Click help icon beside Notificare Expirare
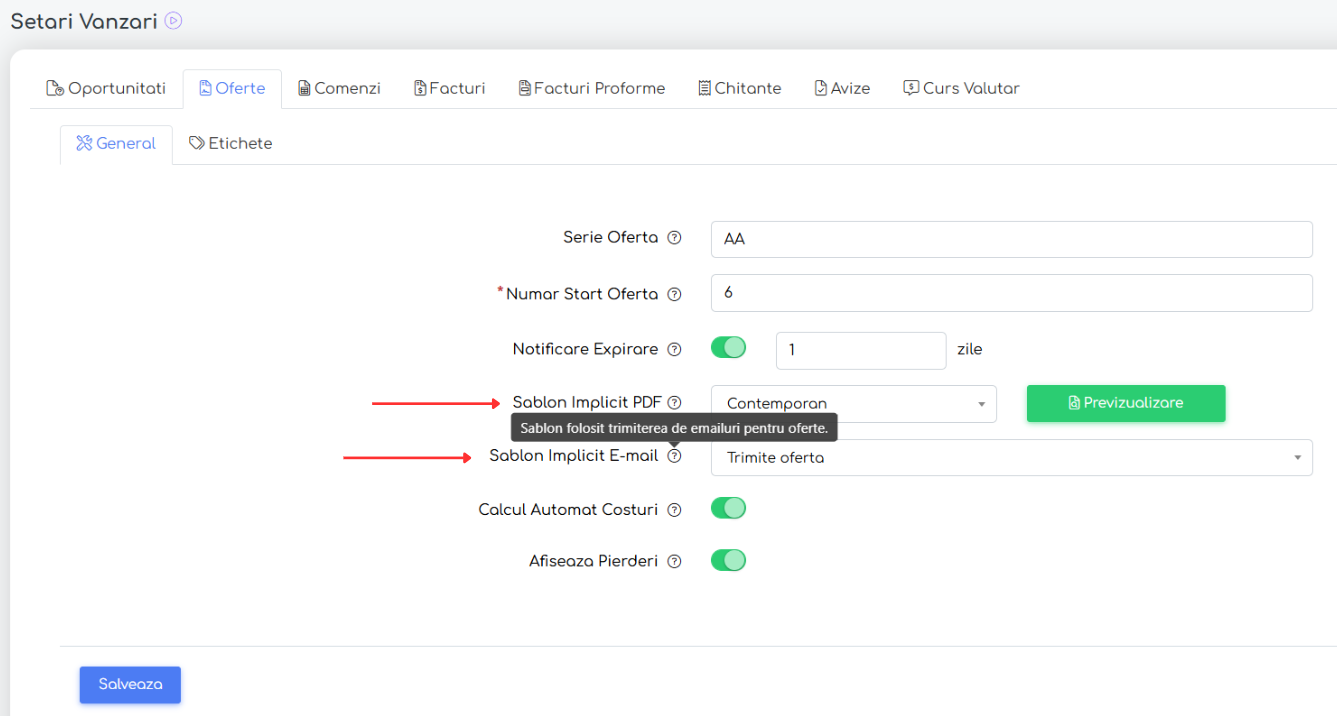Image resolution: width=1337 pixels, height=716 pixels. click(x=674, y=350)
